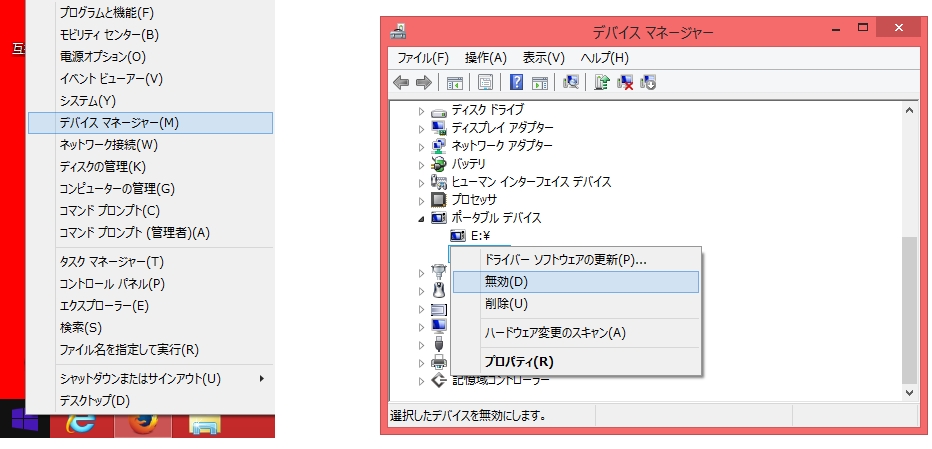
Task: Click the vertical scrollbar thumb in device tree
Action: pyautogui.click(x=909, y=310)
